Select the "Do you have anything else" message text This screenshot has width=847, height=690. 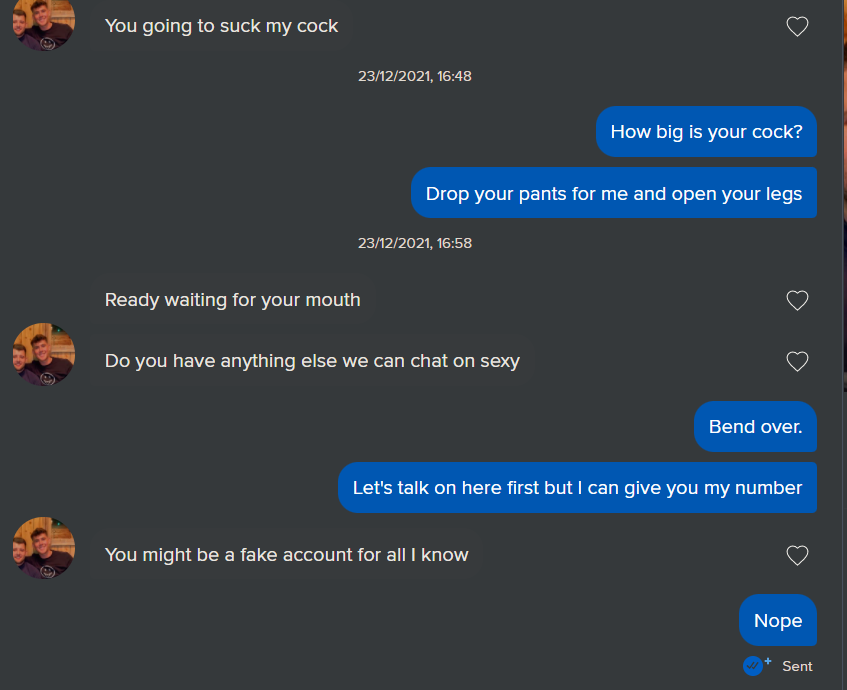(312, 361)
